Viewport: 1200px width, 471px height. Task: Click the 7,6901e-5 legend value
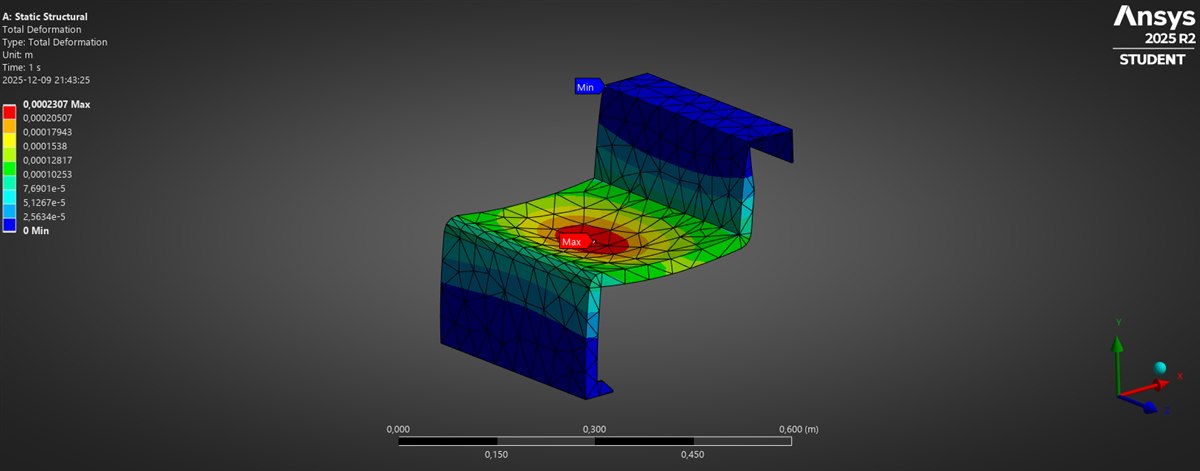click(x=46, y=188)
